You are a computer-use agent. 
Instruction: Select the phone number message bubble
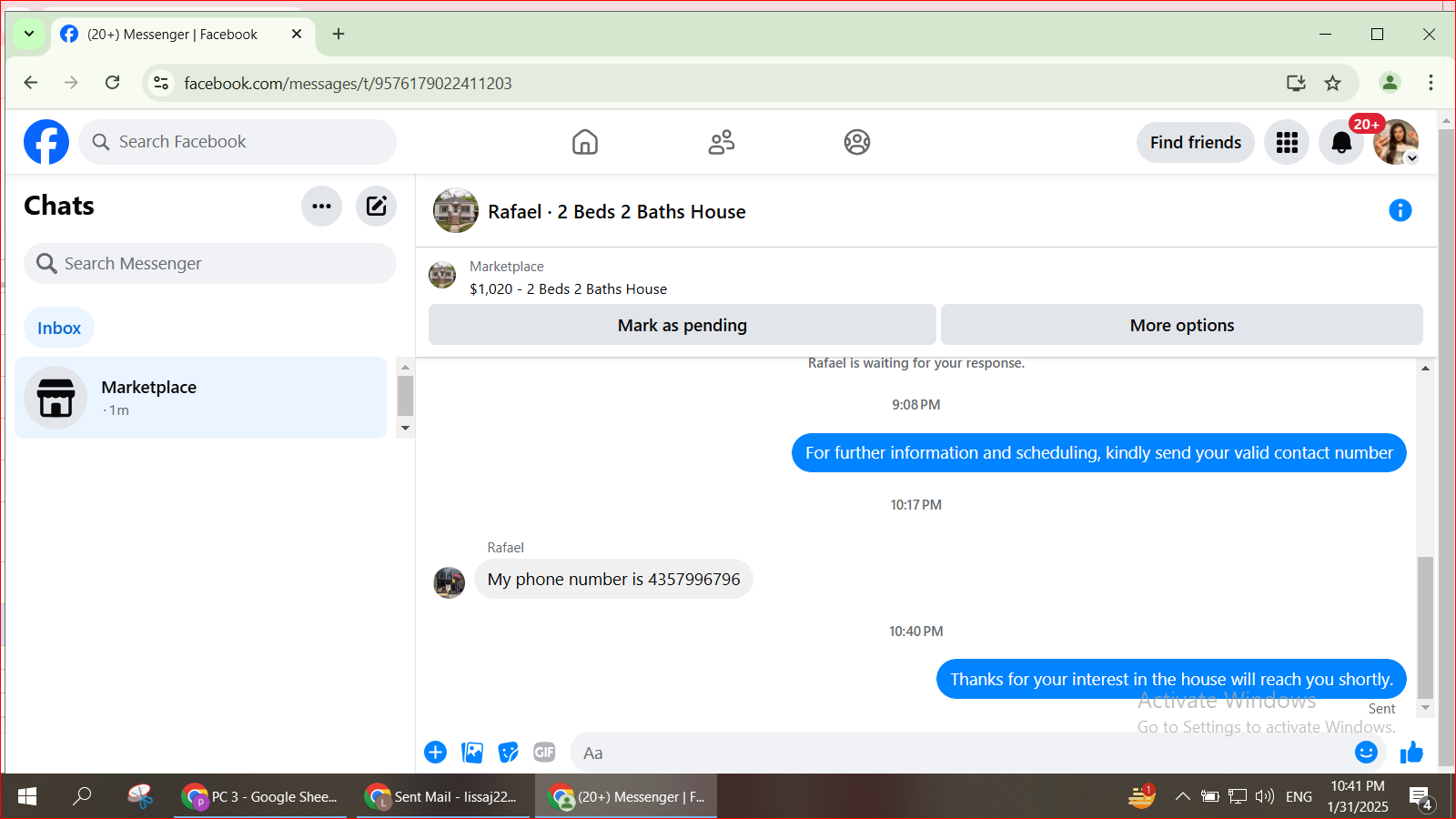613,579
